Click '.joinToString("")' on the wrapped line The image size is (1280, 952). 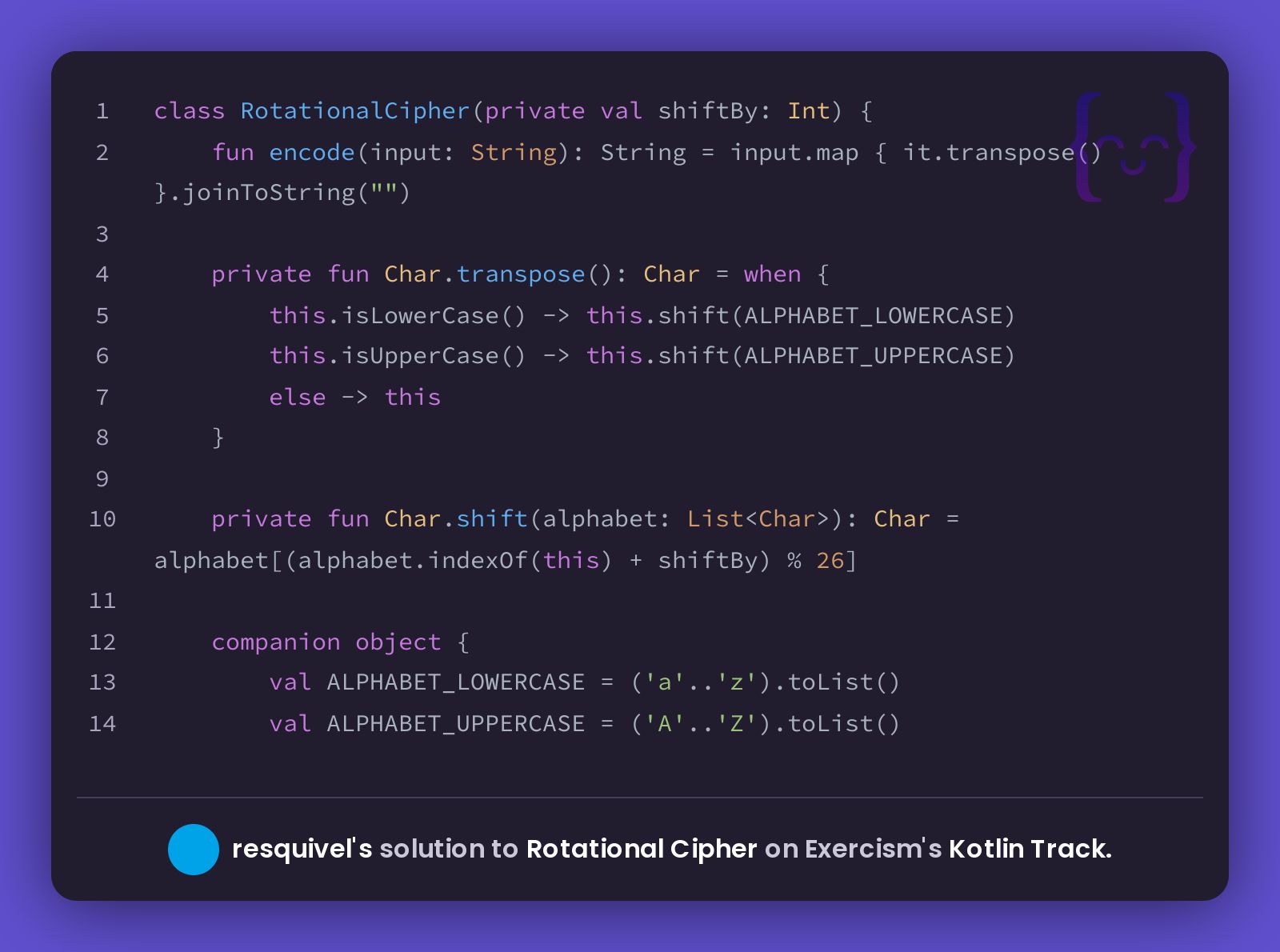[x=290, y=193]
